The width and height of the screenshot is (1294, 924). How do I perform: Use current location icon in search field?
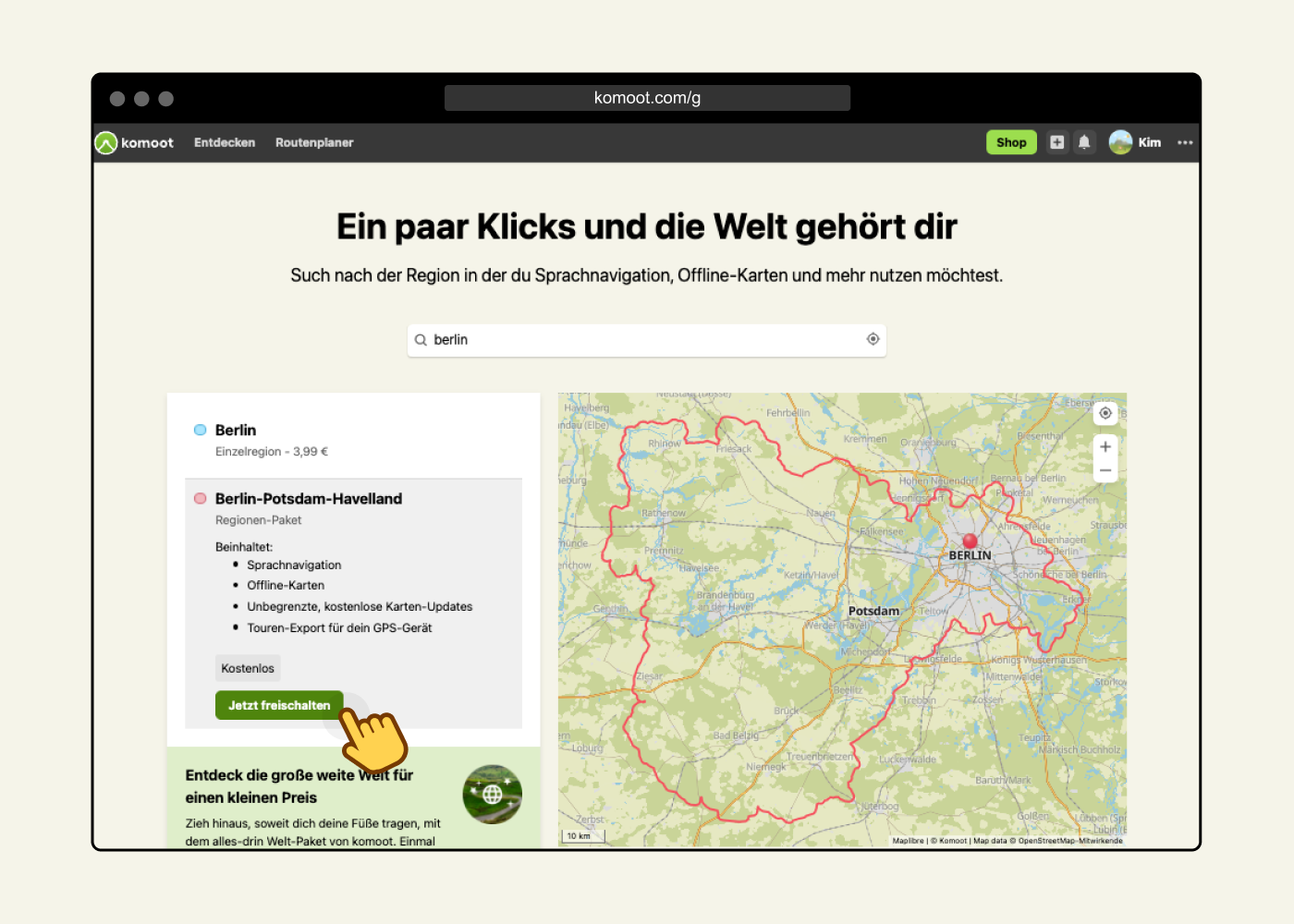pos(873,339)
